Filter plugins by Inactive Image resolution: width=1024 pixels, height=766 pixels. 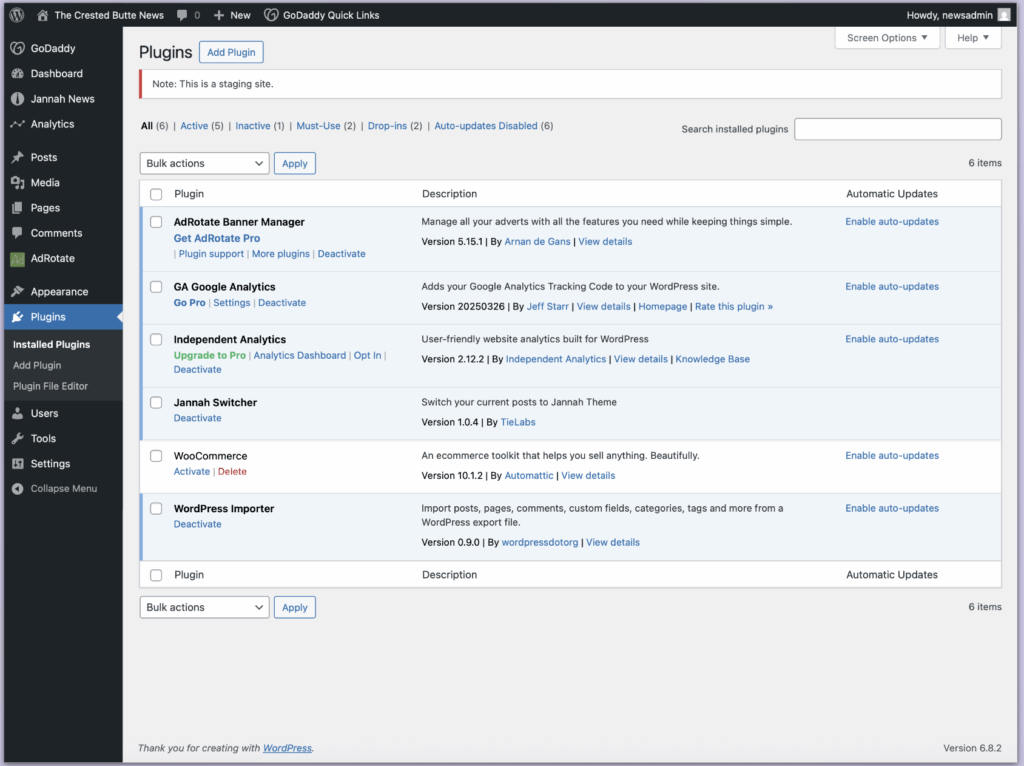[x=252, y=126]
